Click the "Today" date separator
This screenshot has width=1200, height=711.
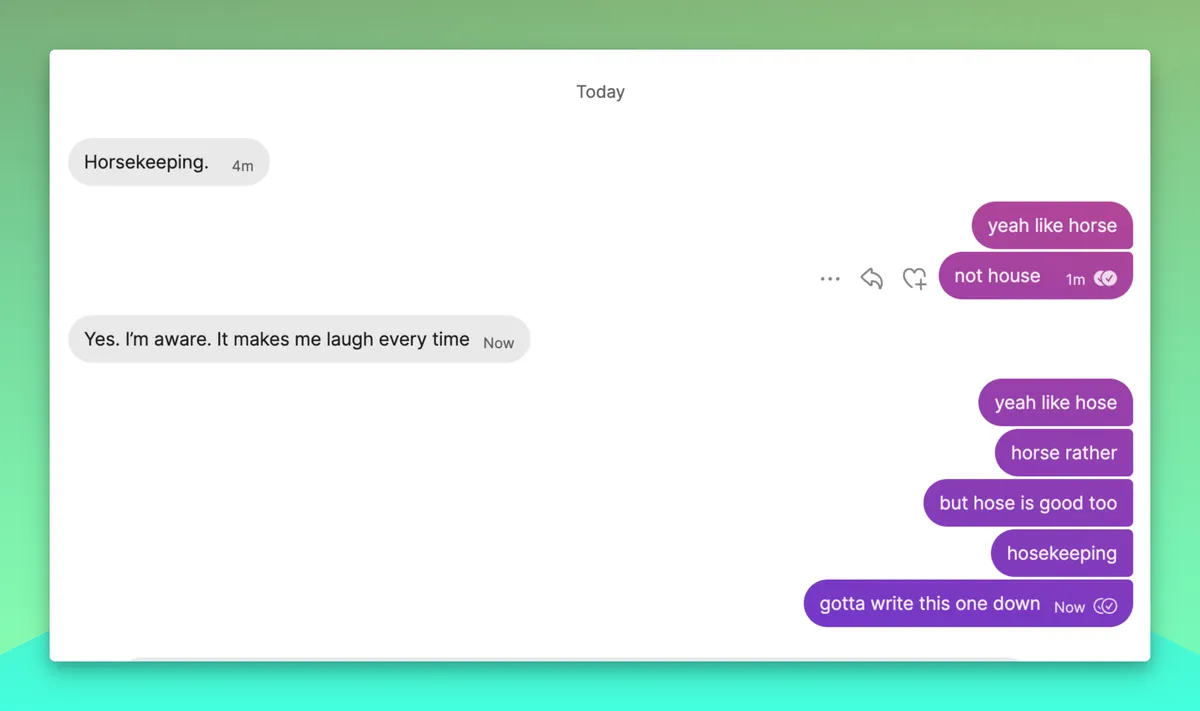(600, 92)
